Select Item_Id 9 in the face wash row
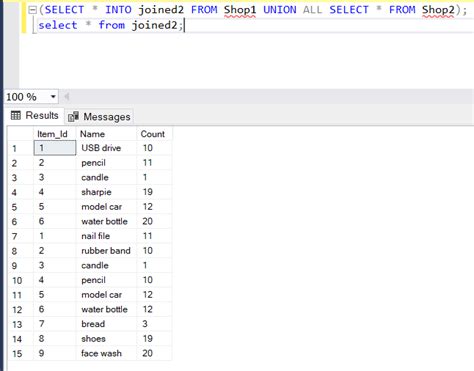 coord(55,353)
